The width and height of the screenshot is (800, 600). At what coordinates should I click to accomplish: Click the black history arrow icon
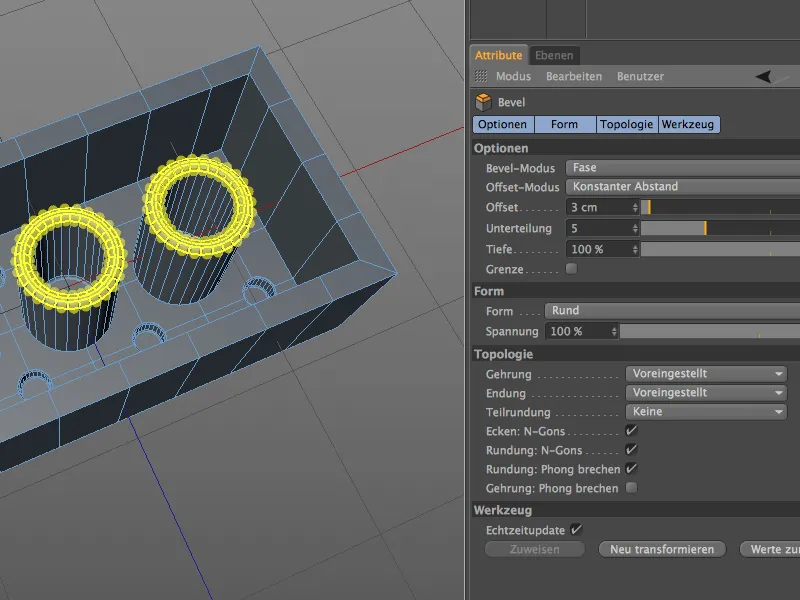[x=765, y=76]
